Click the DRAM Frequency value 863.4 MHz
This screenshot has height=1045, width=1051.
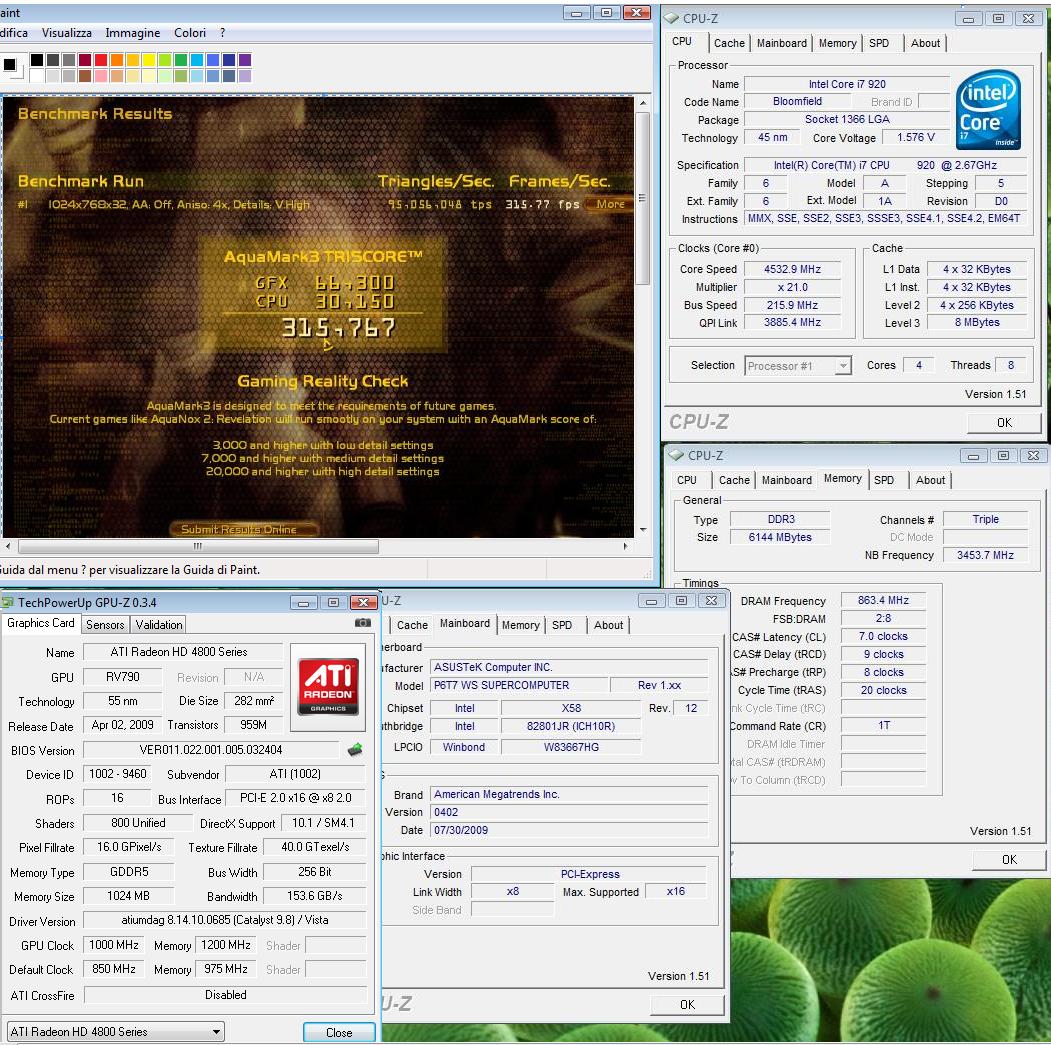coord(883,601)
